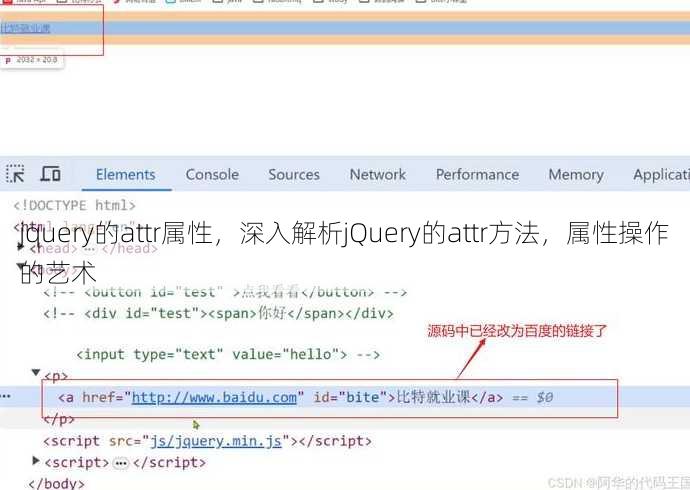Switch to the Elements tab

click(x=126, y=175)
